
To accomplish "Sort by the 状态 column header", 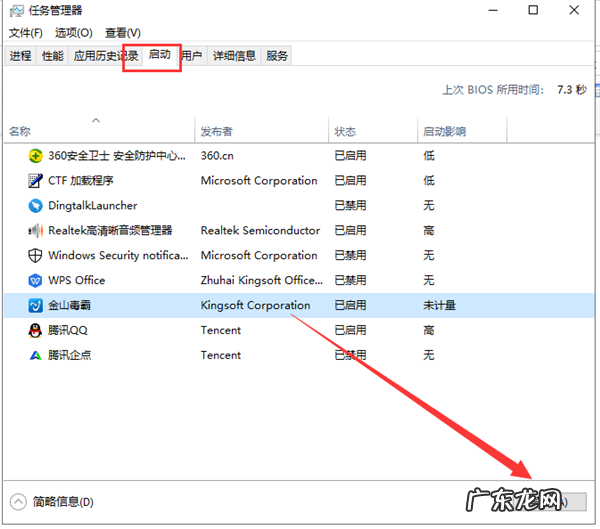I will tap(373, 131).
